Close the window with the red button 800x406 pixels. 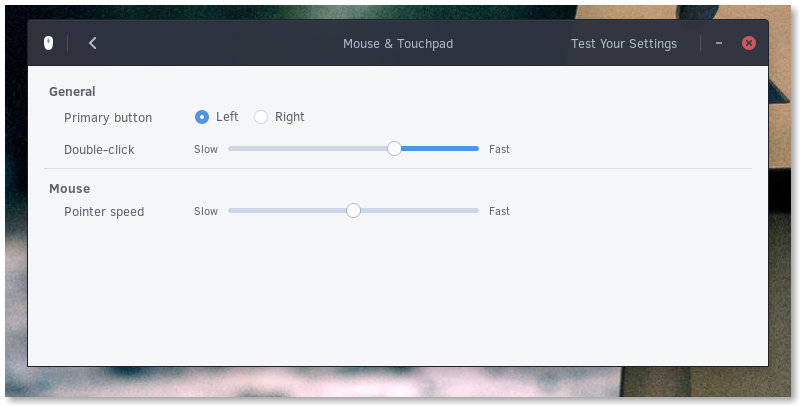[748, 43]
